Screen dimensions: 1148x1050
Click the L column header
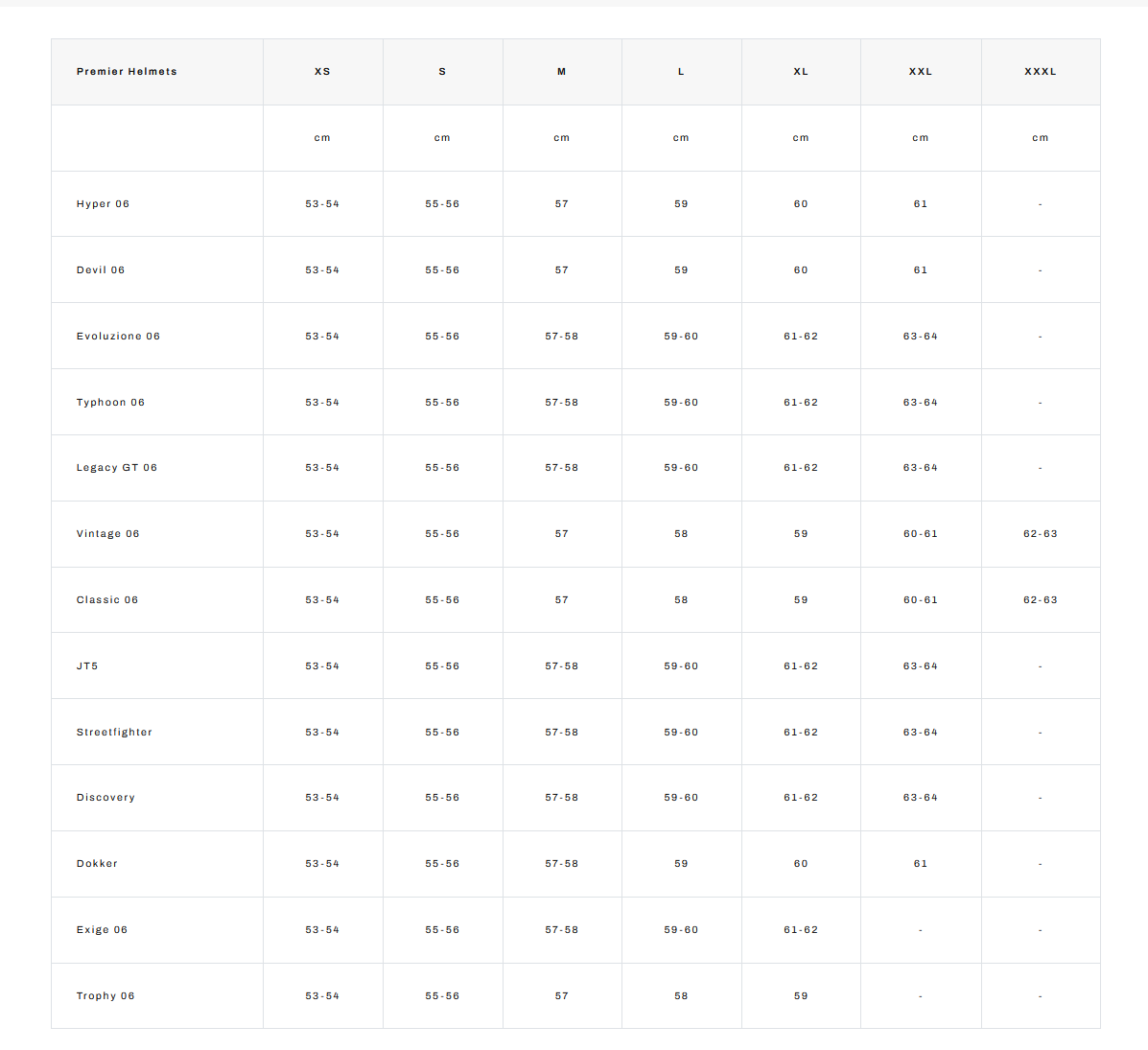[681, 72]
